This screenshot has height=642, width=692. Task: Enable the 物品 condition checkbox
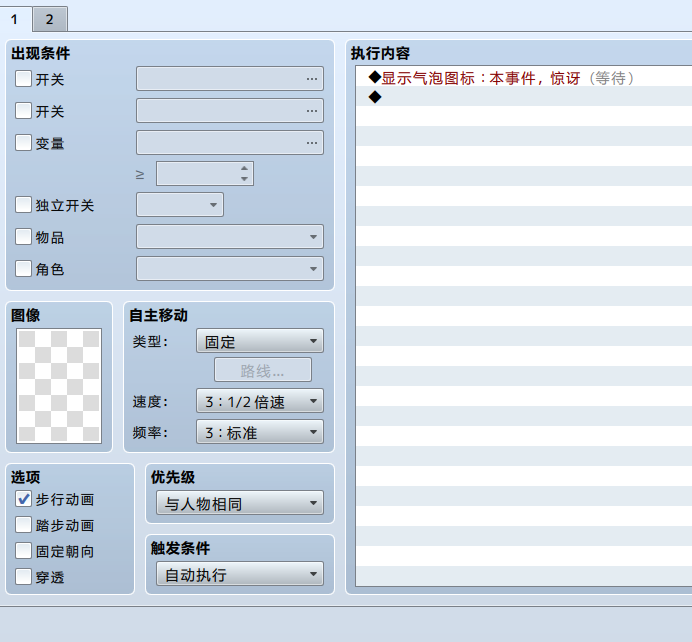(x=23, y=237)
